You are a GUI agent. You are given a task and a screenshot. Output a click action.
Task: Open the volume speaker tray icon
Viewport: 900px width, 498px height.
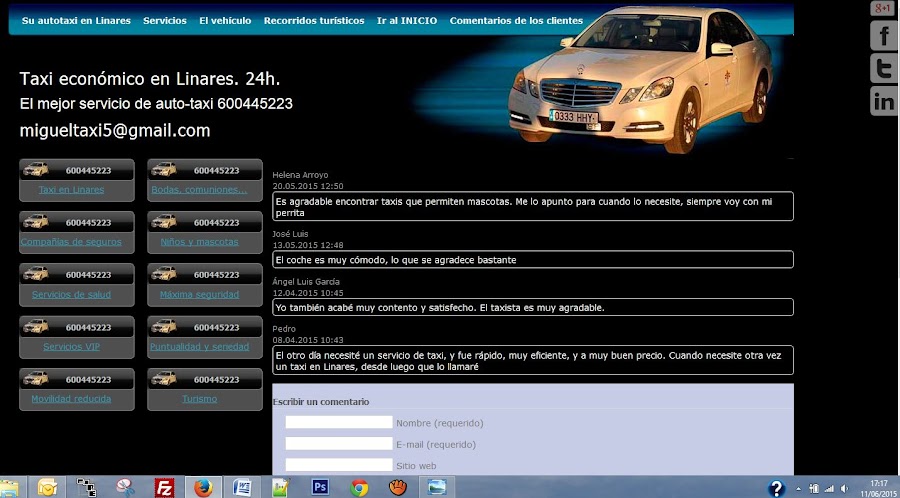pos(844,489)
